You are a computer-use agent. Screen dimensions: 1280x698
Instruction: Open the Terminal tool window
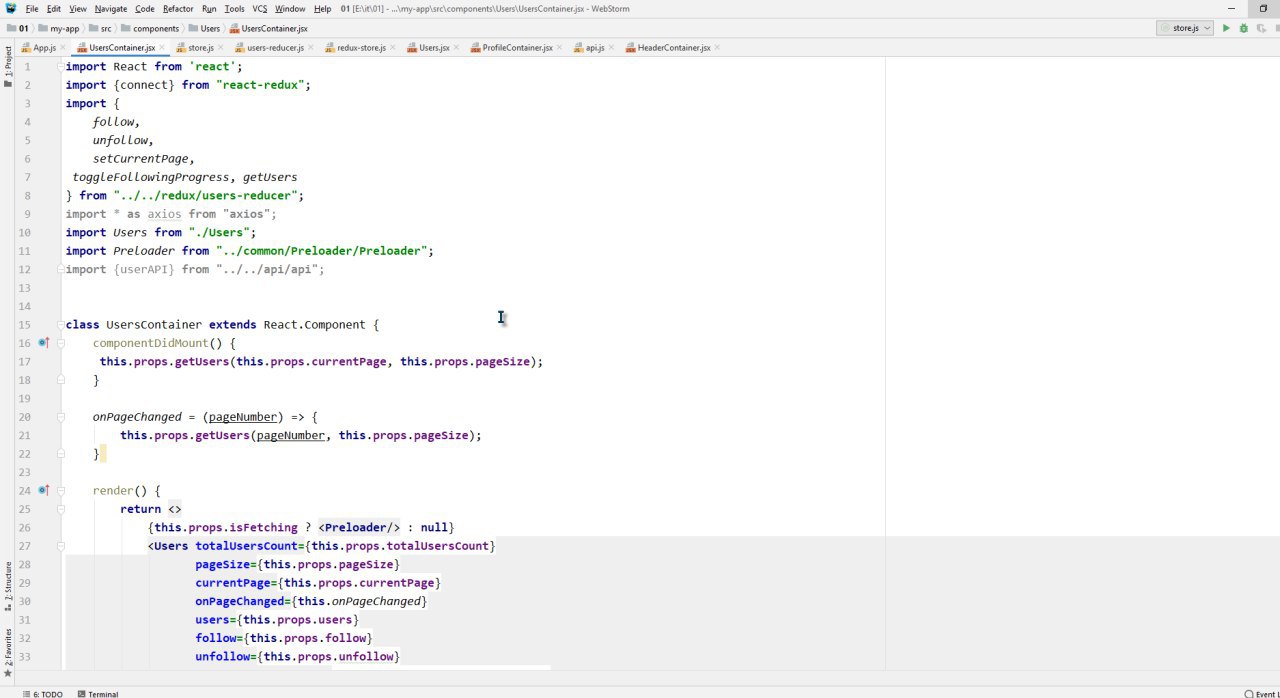point(102,693)
